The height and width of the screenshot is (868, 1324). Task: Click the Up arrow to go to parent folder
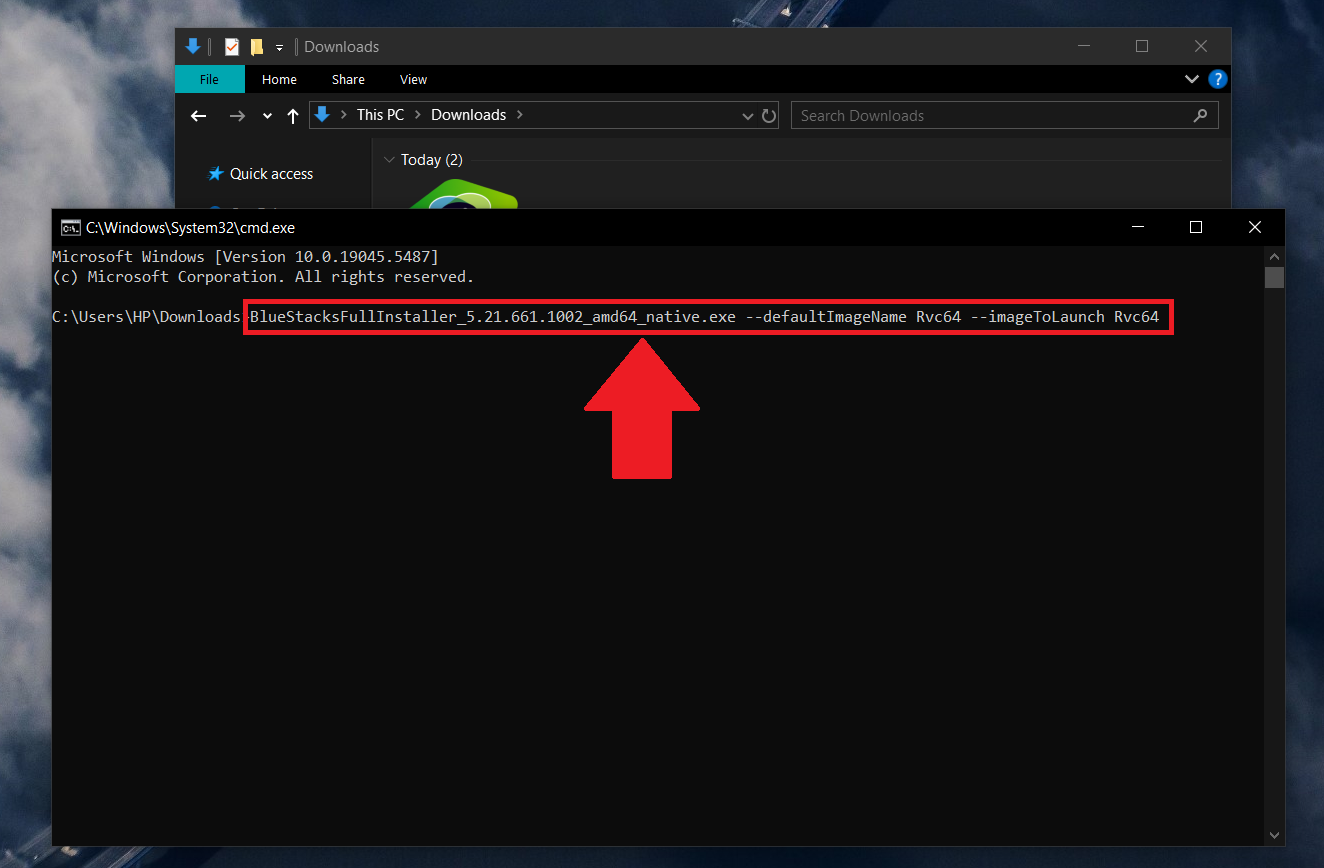pos(292,115)
